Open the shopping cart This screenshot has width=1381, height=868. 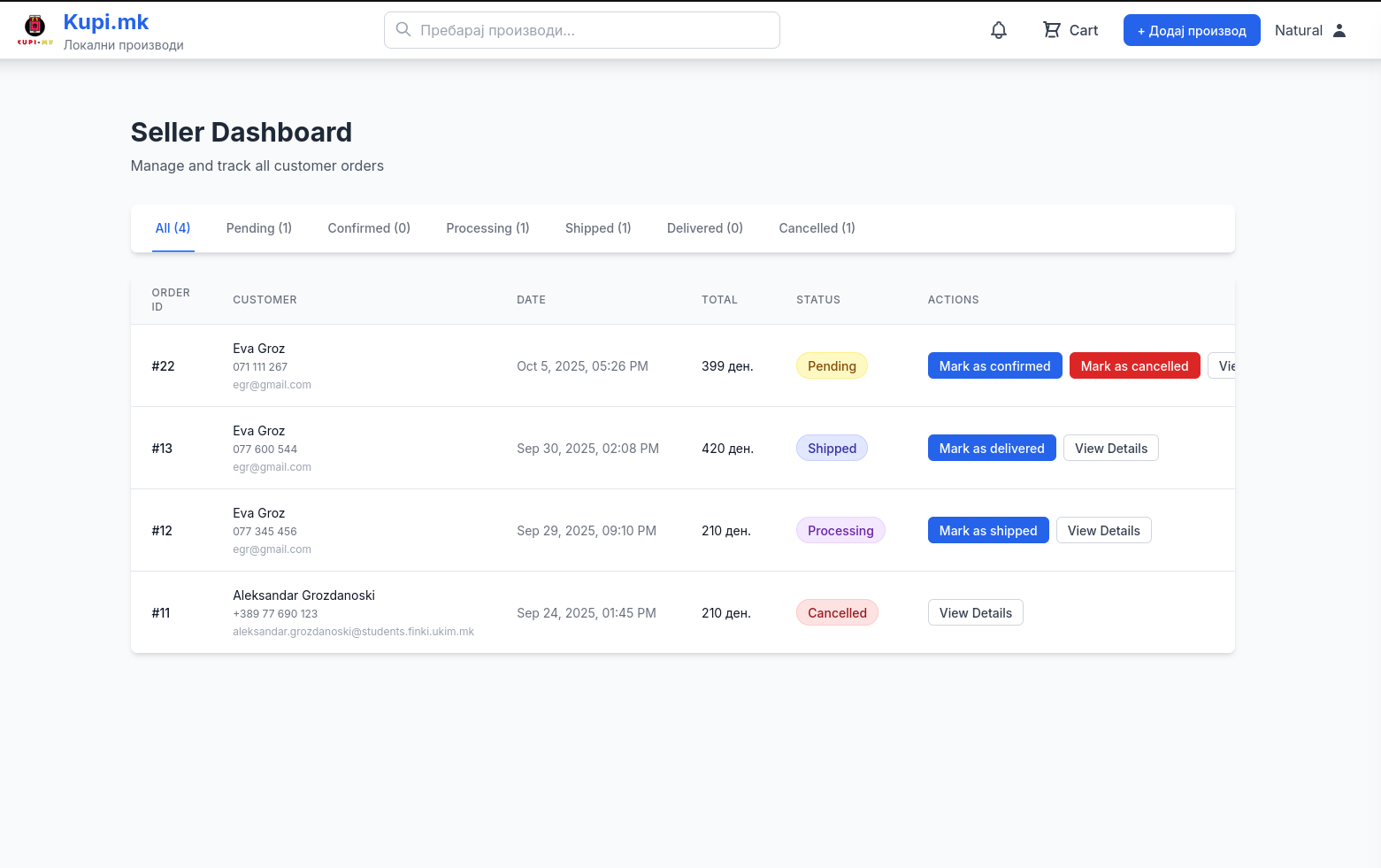1070,30
